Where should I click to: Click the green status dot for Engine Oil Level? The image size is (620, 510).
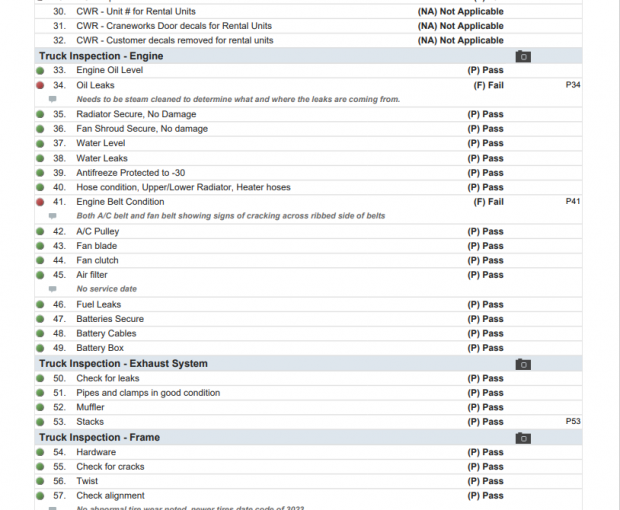tap(40, 71)
